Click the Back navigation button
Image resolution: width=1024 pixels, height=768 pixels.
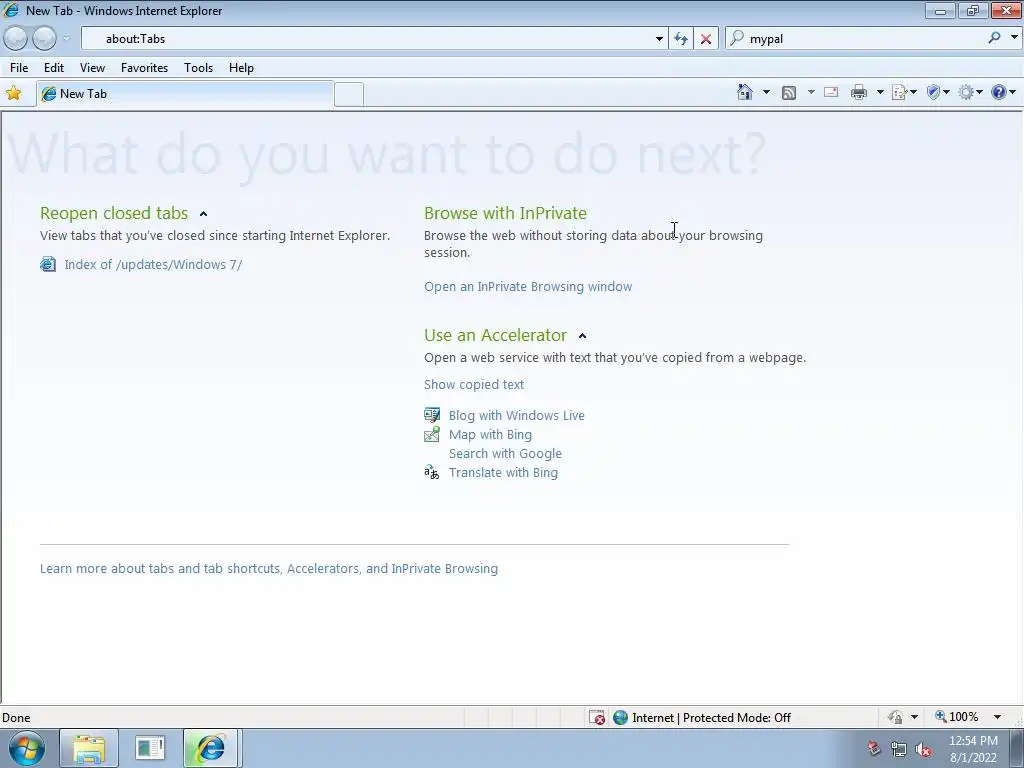16,39
